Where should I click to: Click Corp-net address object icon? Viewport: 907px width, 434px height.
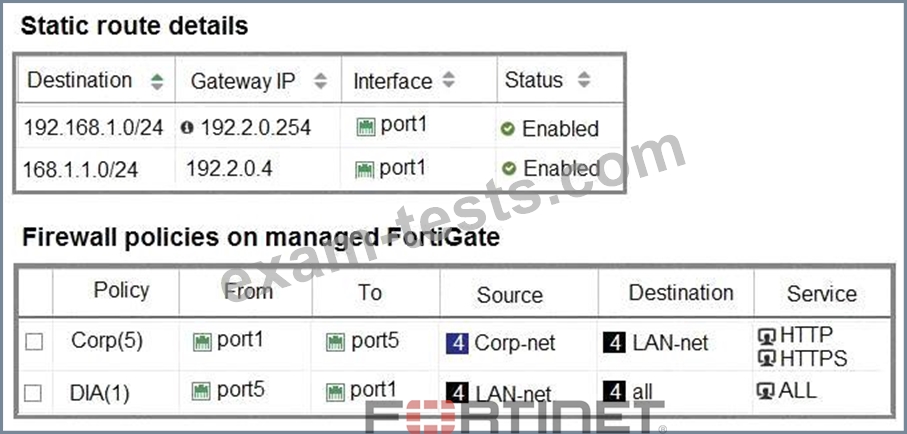[457, 343]
